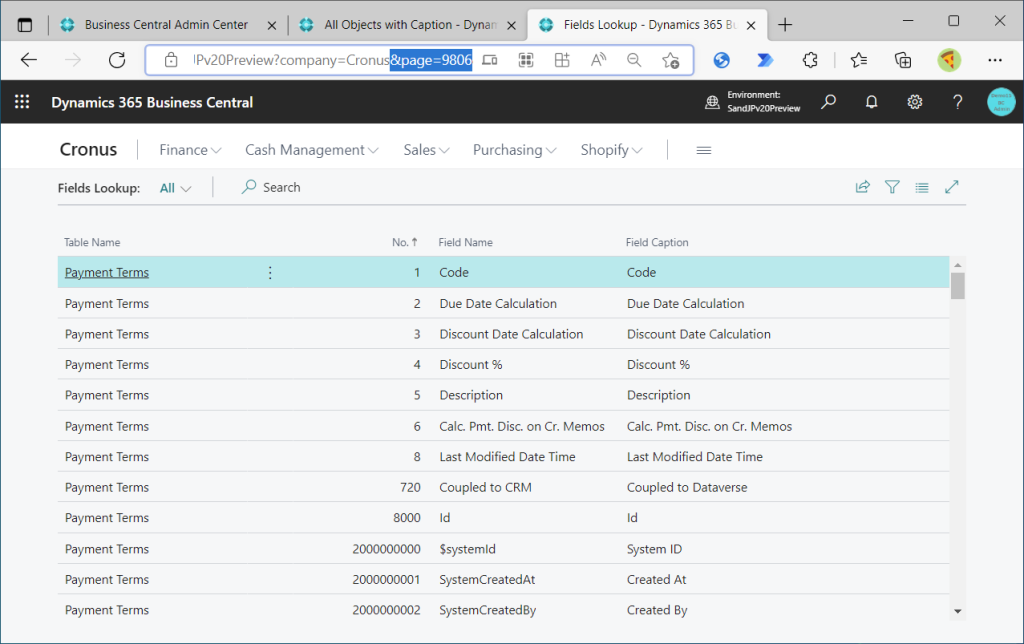The width and height of the screenshot is (1024, 644).
Task: Open the Payment Terms link in Code row
Action: pos(107,272)
